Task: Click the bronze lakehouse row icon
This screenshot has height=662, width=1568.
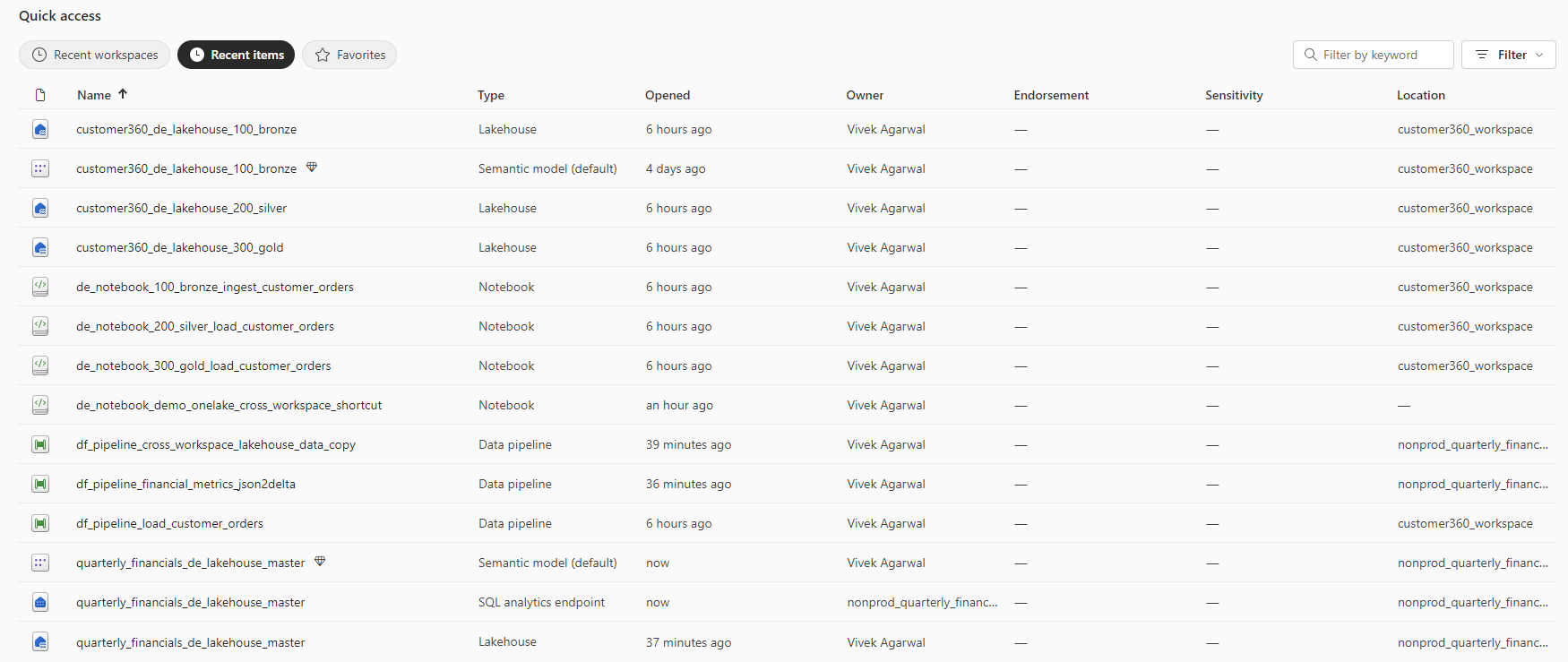Action: (x=40, y=129)
